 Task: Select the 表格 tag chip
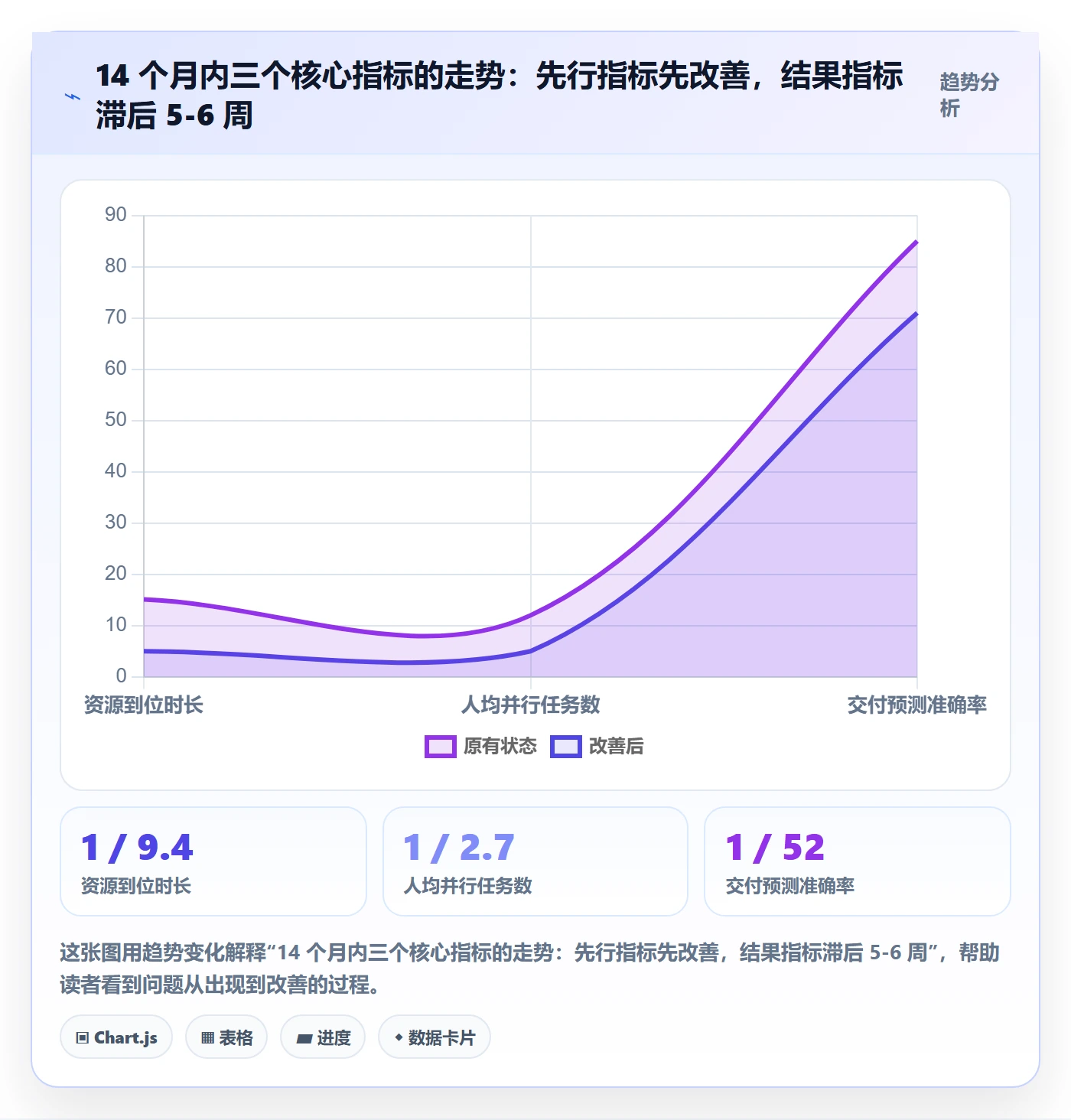(226, 1037)
